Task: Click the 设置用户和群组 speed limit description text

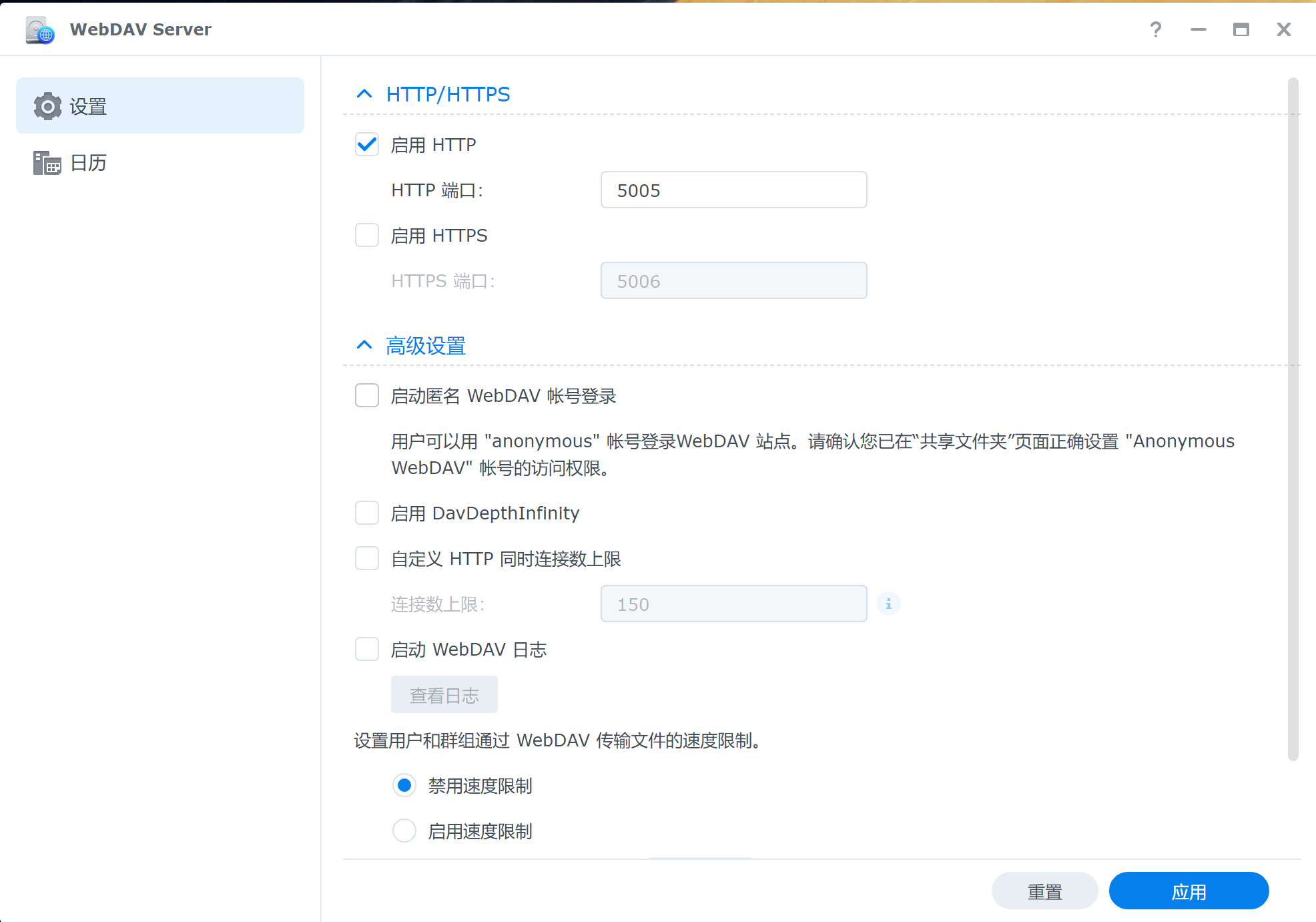Action: tap(559, 740)
